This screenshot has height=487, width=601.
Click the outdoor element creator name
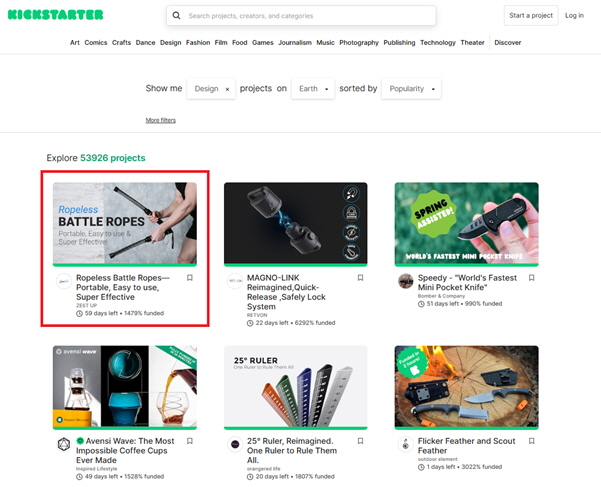[438, 459]
